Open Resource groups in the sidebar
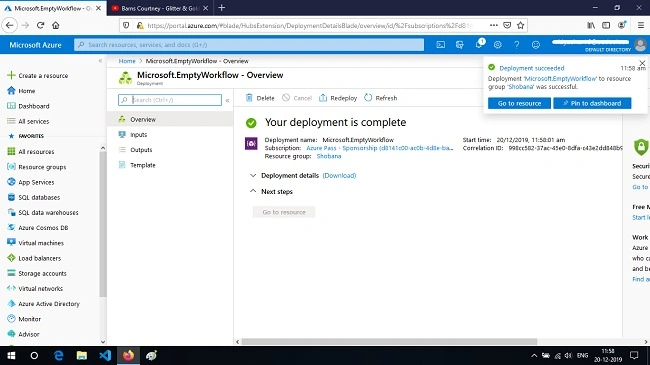The height and width of the screenshot is (365, 650). coord(36,167)
